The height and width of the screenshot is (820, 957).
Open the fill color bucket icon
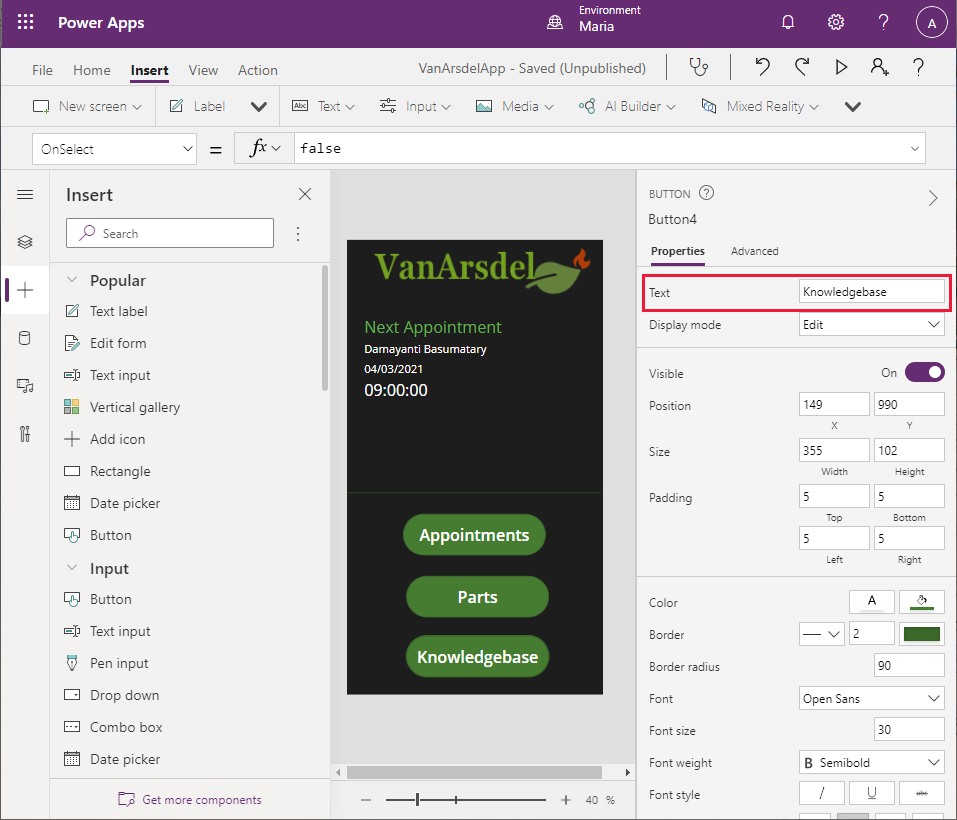pyautogui.click(x=922, y=602)
